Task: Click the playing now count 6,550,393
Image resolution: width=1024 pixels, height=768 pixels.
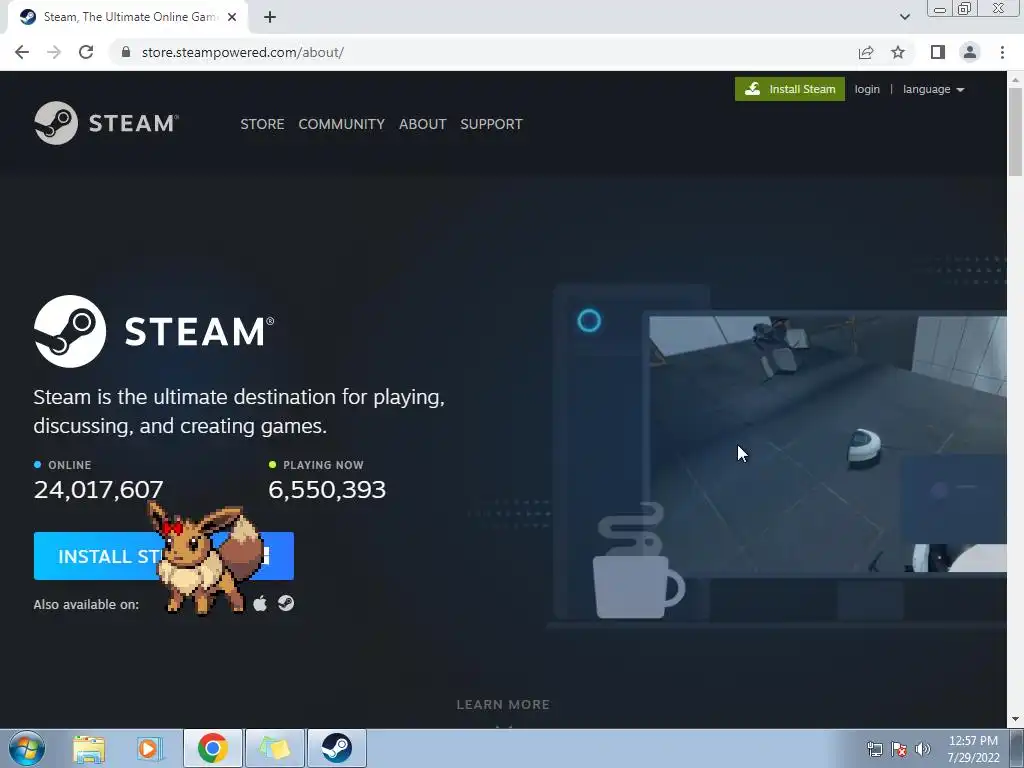Action: tap(327, 489)
